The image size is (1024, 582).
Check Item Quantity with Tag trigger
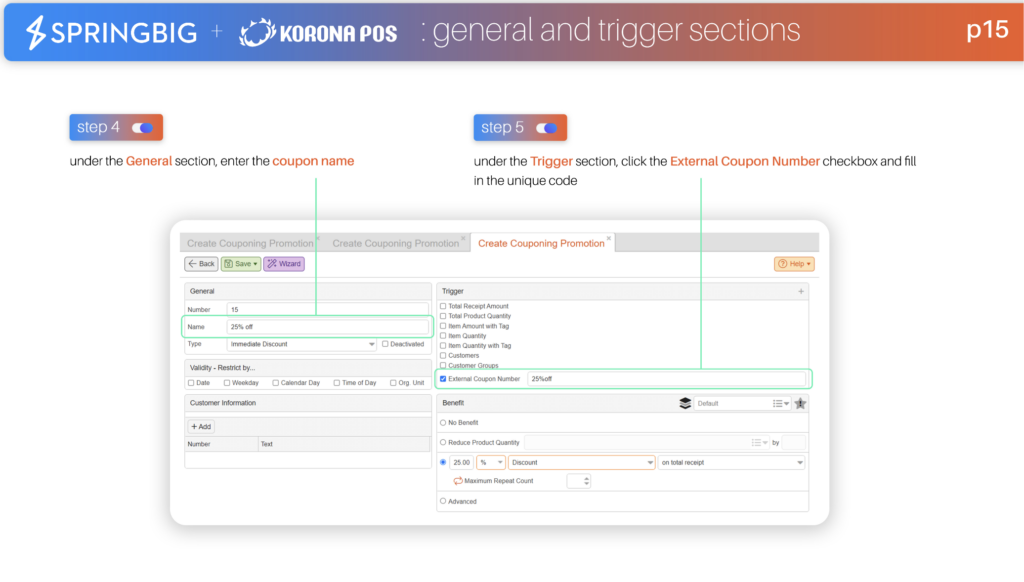pyautogui.click(x=443, y=346)
